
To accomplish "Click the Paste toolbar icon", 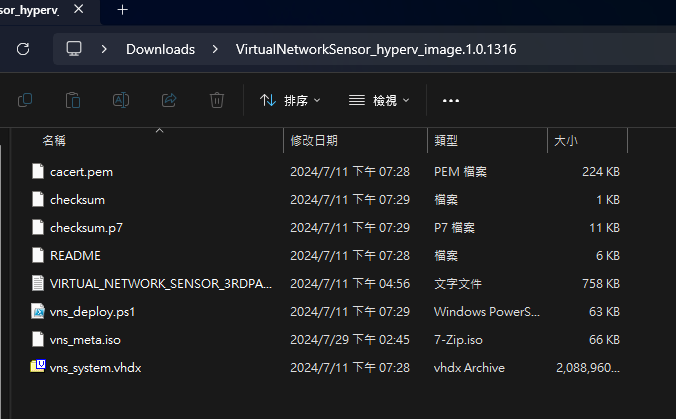I will 73,100.
